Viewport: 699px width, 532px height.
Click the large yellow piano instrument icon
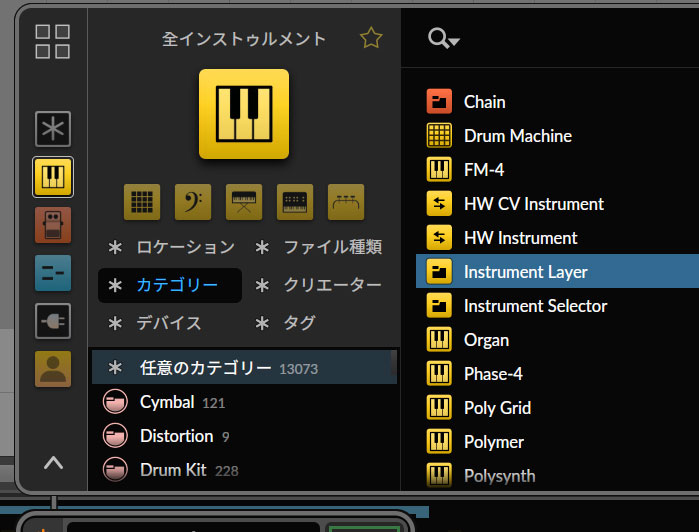[244, 114]
